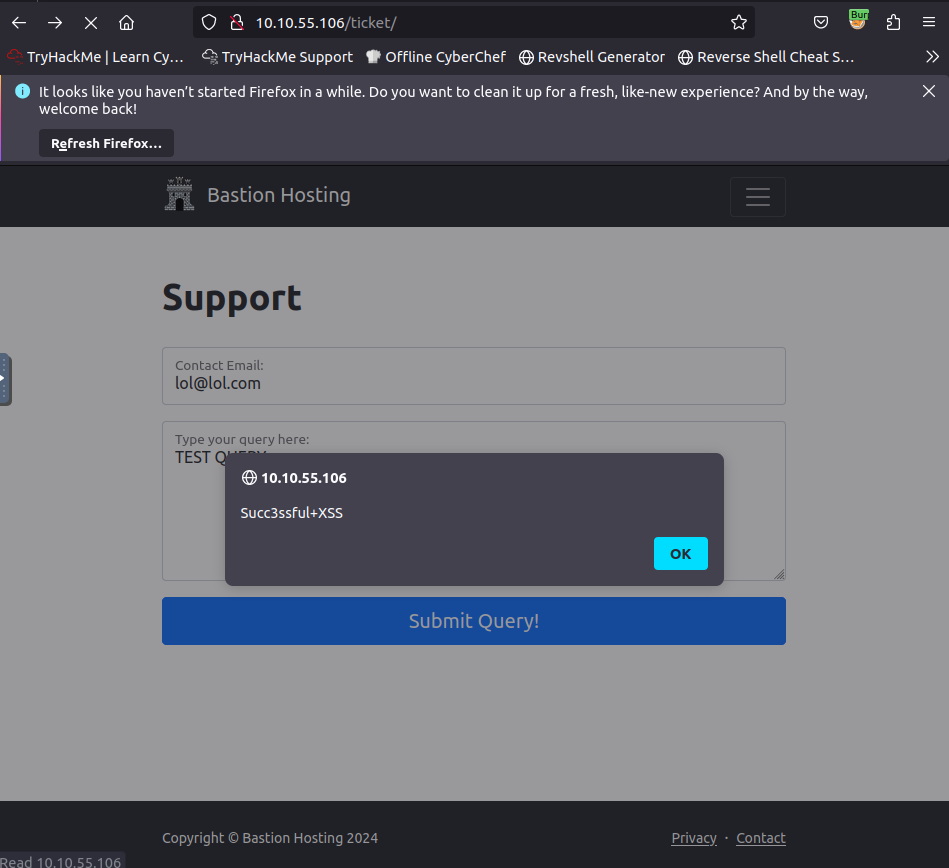Go to the Firefox home page

(126, 22)
